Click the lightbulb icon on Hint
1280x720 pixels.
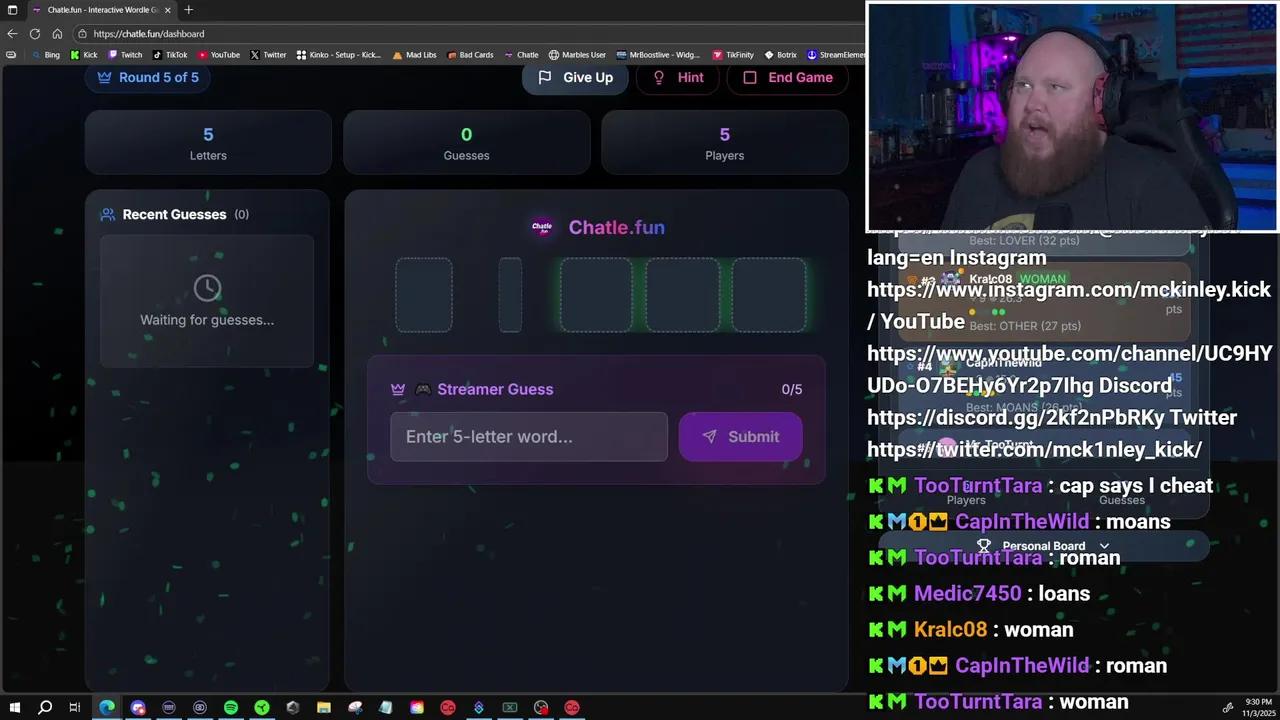(x=659, y=77)
